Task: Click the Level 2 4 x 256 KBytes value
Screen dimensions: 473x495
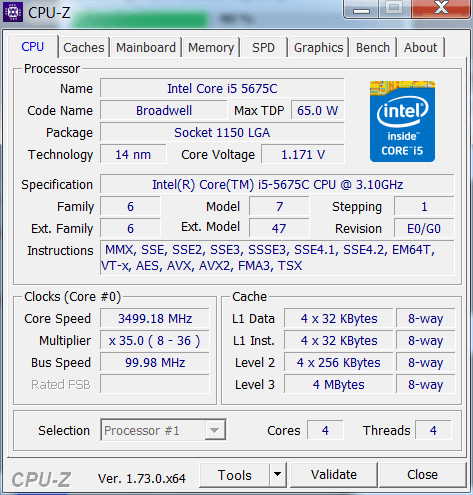Action: pos(339,363)
